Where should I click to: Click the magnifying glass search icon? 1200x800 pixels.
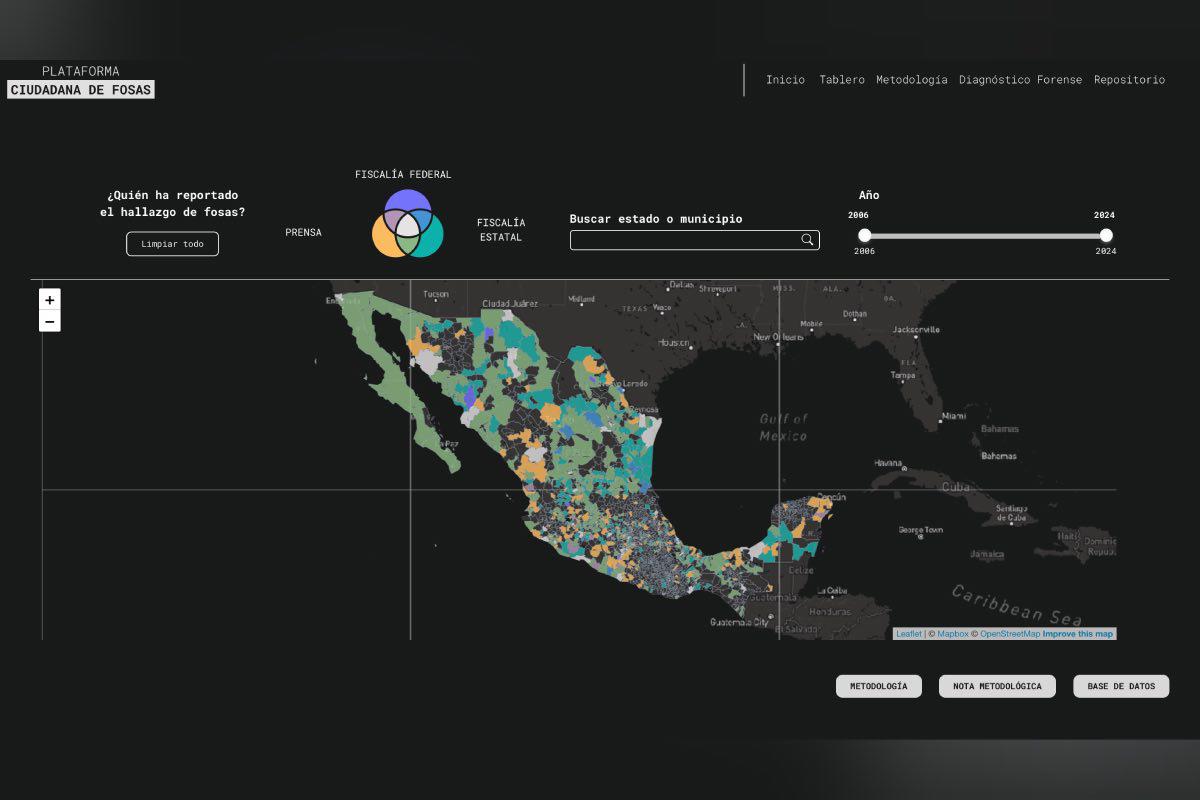[x=806, y=240]
